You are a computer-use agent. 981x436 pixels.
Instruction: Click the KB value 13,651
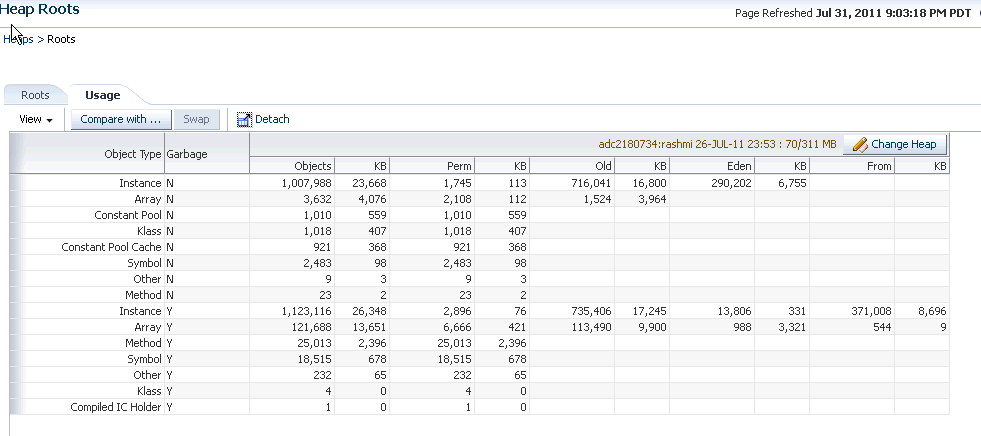(369, 327)
